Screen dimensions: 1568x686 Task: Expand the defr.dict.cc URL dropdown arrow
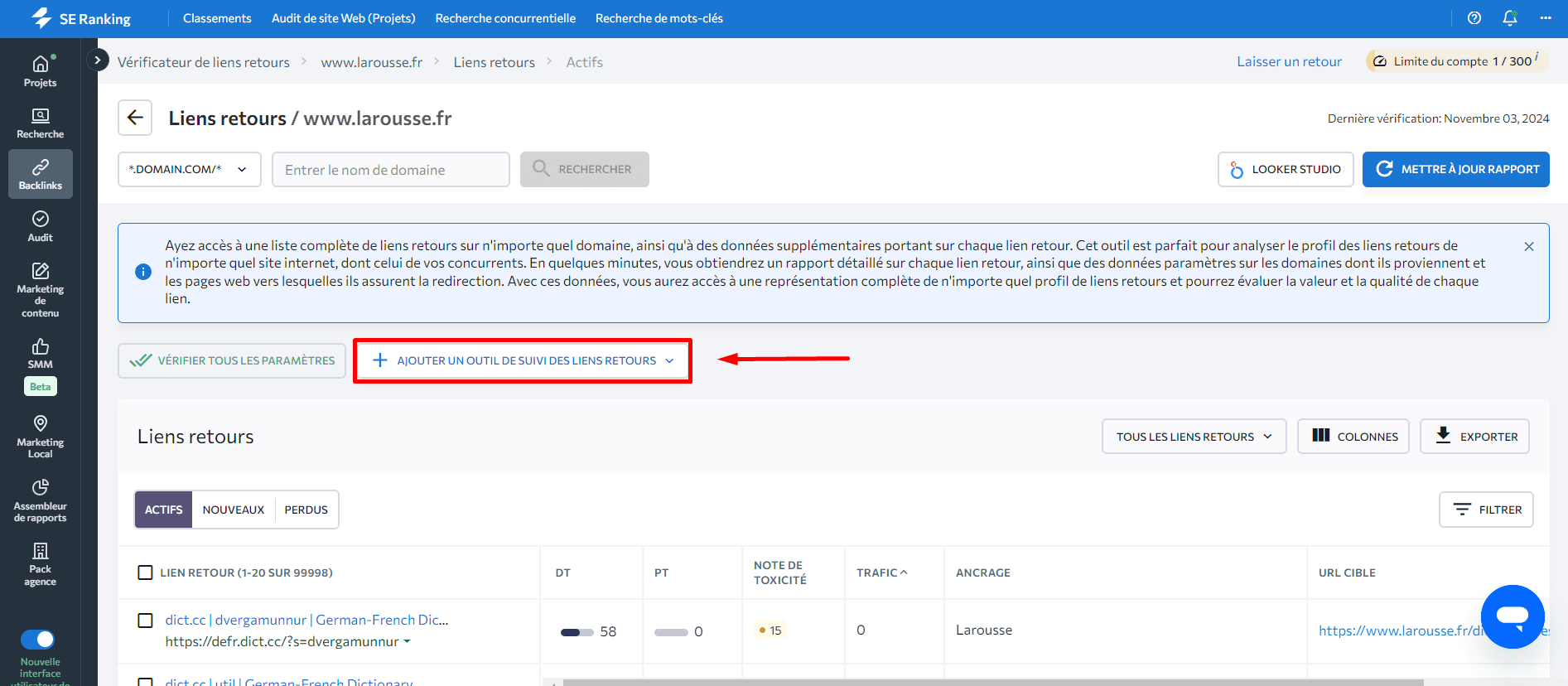pos(407,642)
